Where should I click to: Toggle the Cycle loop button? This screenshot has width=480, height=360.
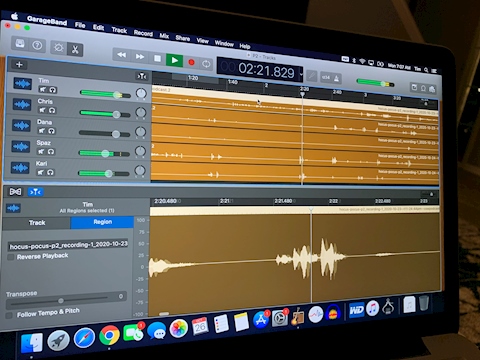[206, 64]
